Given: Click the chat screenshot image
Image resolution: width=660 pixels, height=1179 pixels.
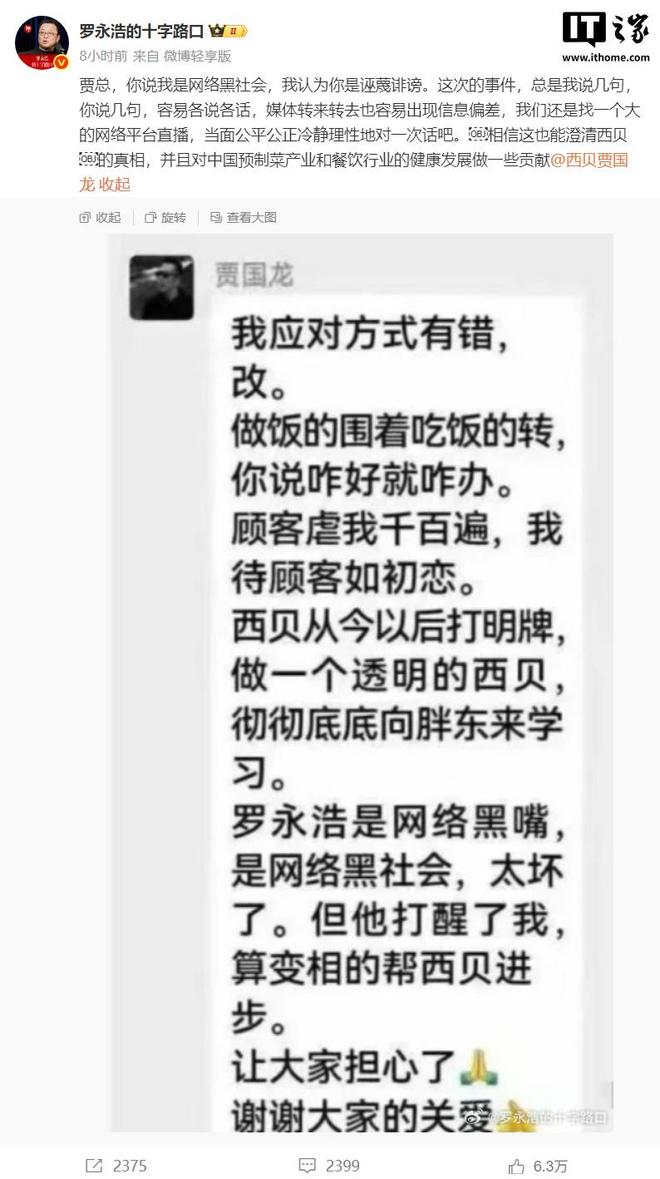Looking at the screenshot, I should [x=362, y=683].
